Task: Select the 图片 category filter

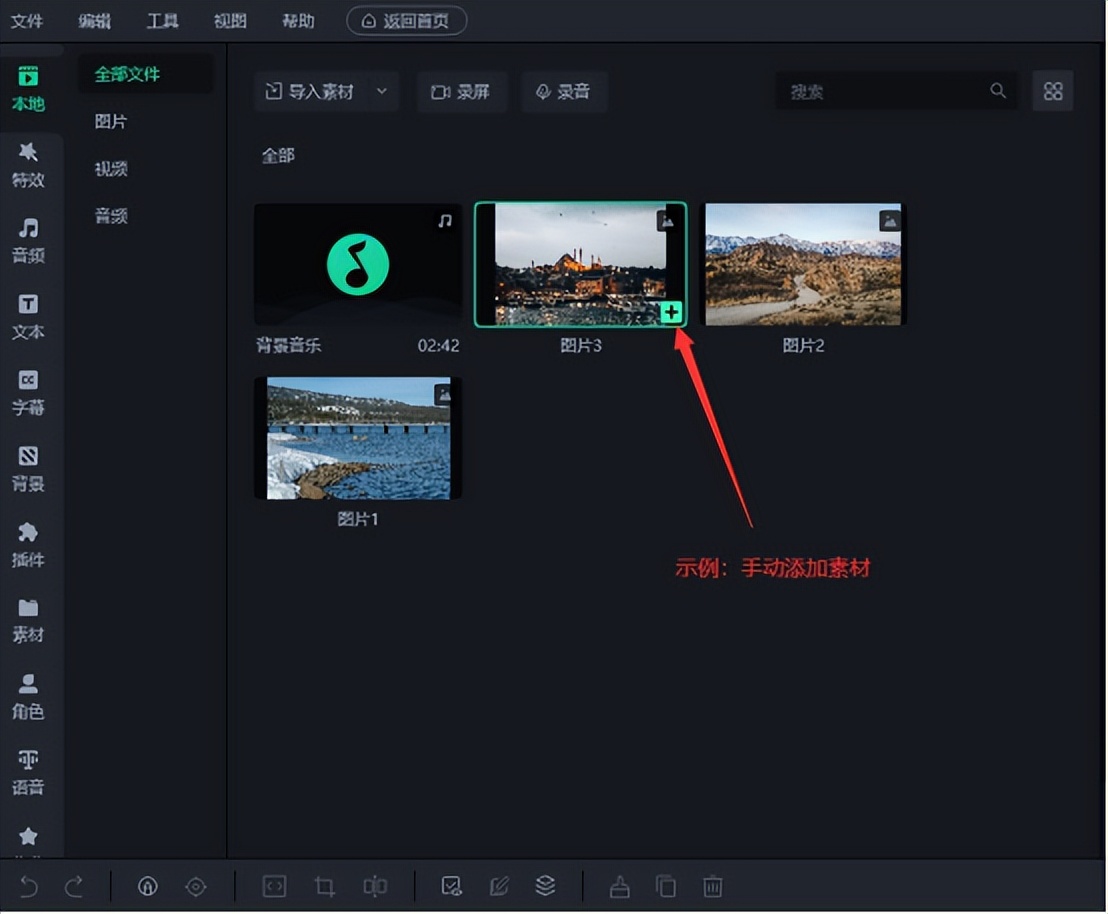Action: 111,121
